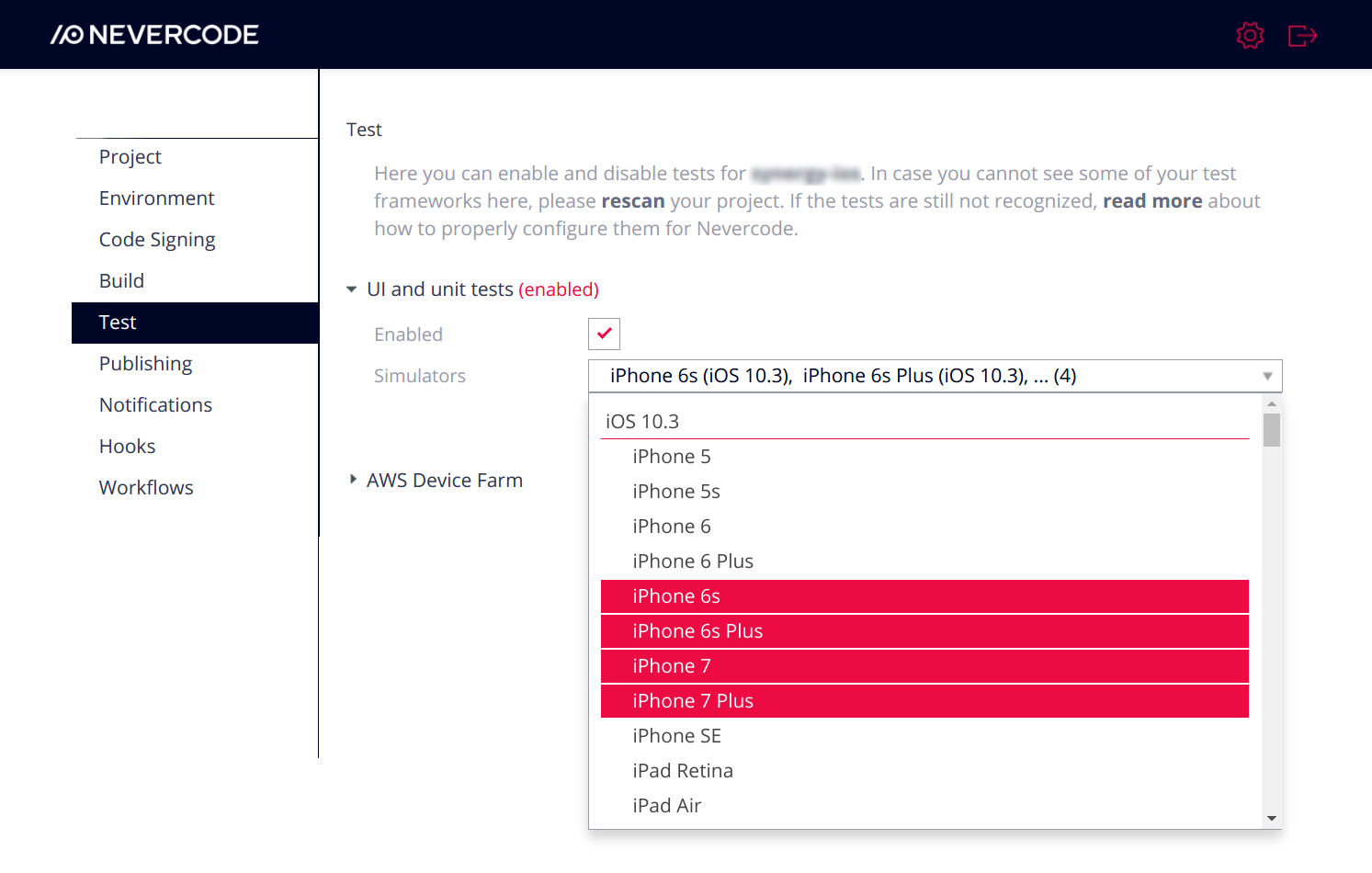The image size is (1372, 873).
Task: Click the Simulators selection field
Action: pos(935,376)
